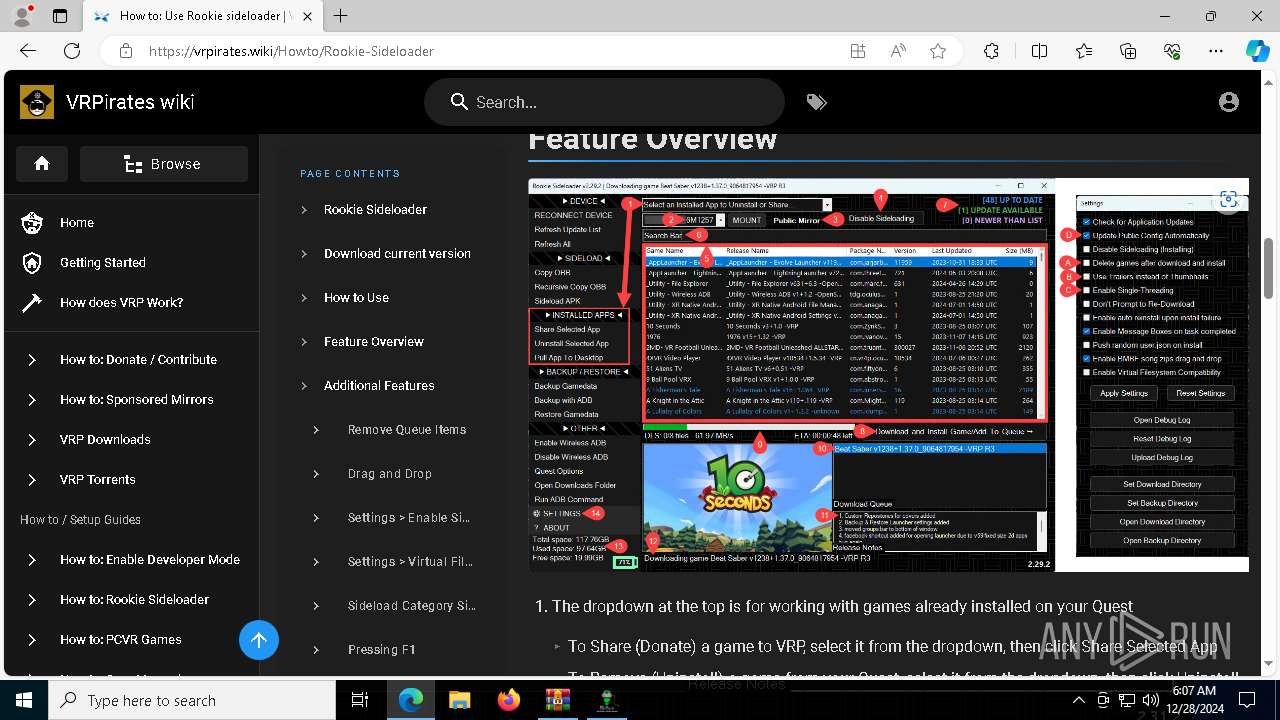Image resolution: width=1280 pixels, height=720 pixels.
Task: Open WinRAR from taskbar
Action: point(557,700)
